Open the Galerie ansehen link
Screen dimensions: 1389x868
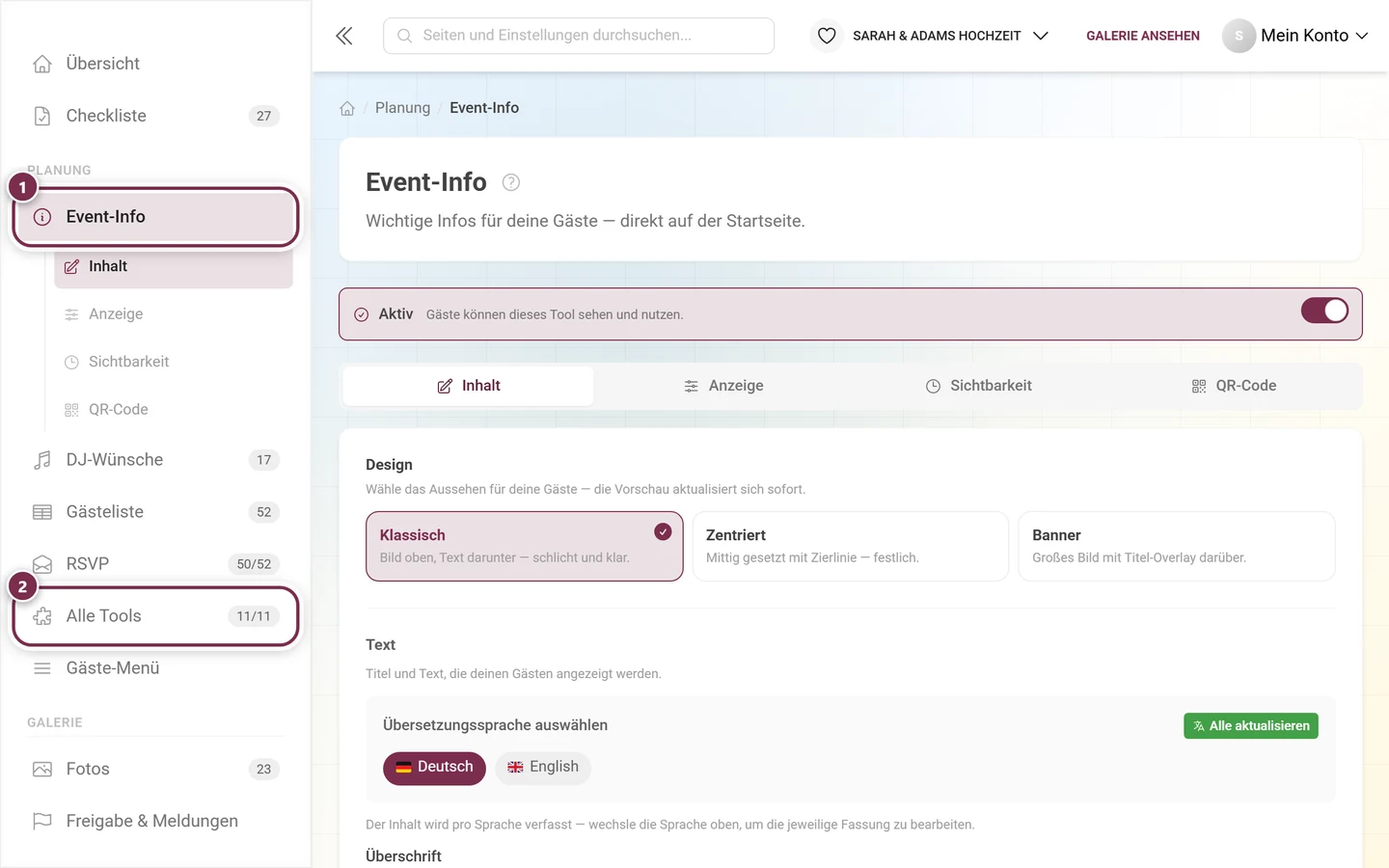coord(1143,36)
